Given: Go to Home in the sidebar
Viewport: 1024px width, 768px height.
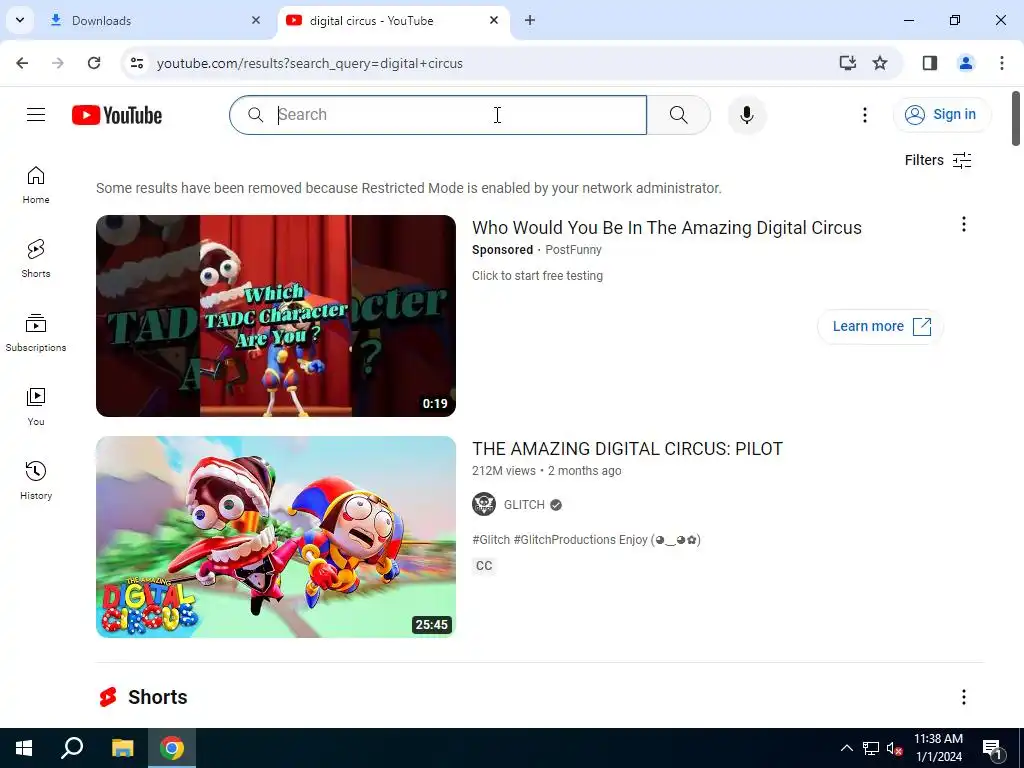Looking at the screenshot, I should point(36,185).
